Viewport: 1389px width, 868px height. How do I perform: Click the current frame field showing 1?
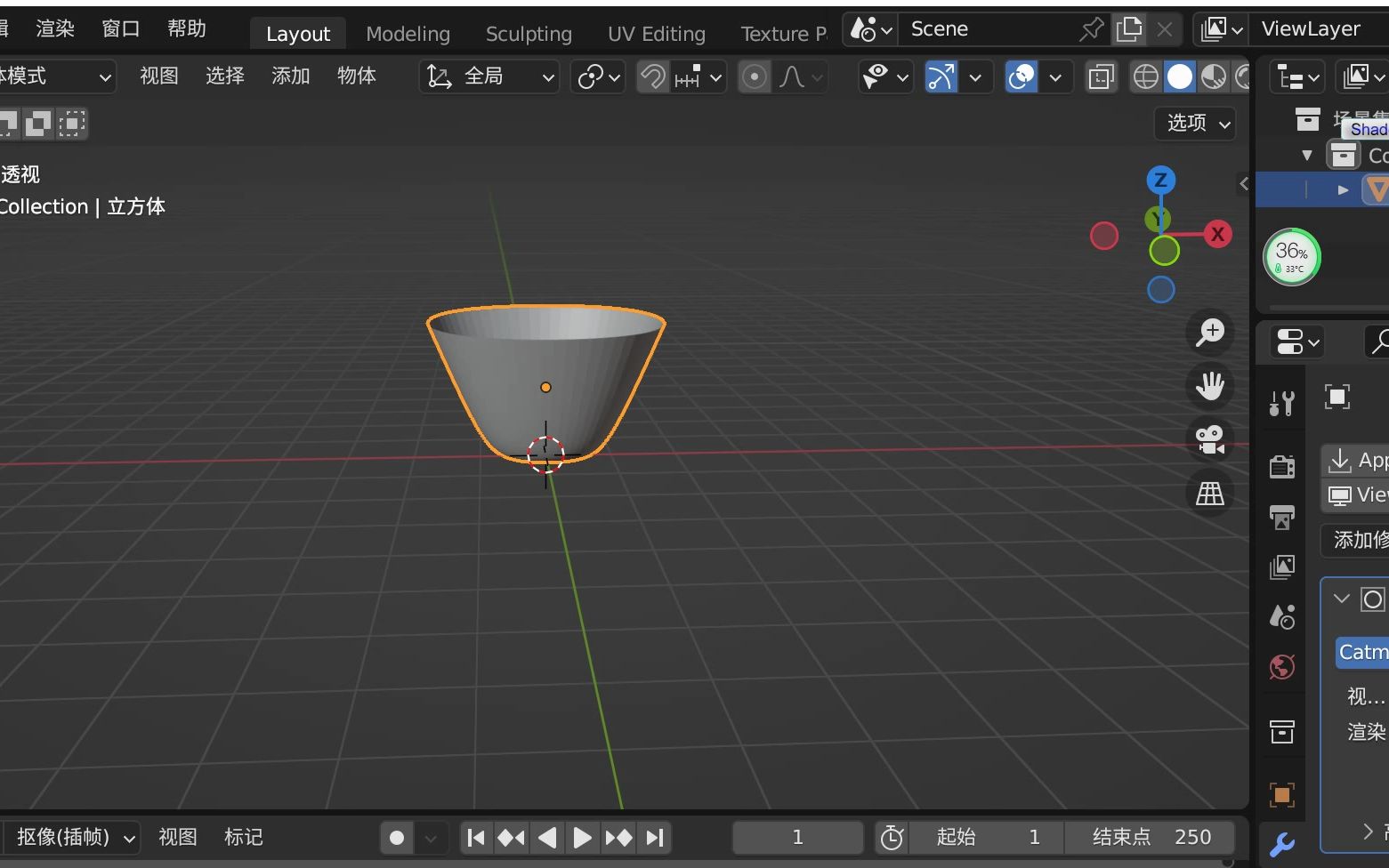[x=796, y=837]
